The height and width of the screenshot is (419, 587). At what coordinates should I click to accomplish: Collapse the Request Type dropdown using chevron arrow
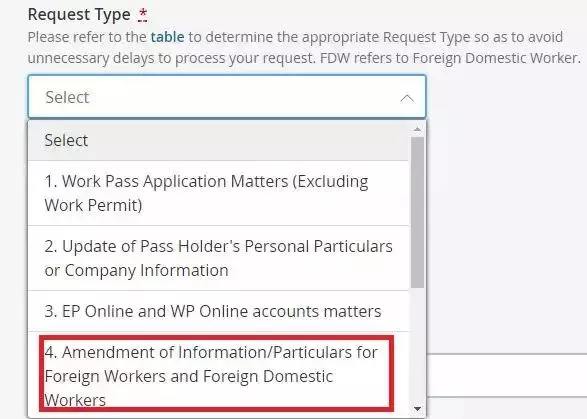[407, 98]
